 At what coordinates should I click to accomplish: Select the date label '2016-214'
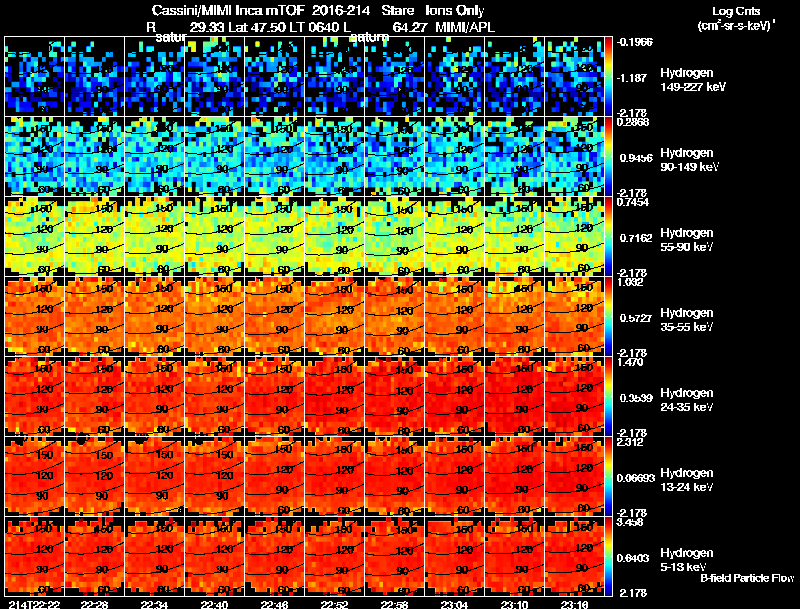pos(341,11)
